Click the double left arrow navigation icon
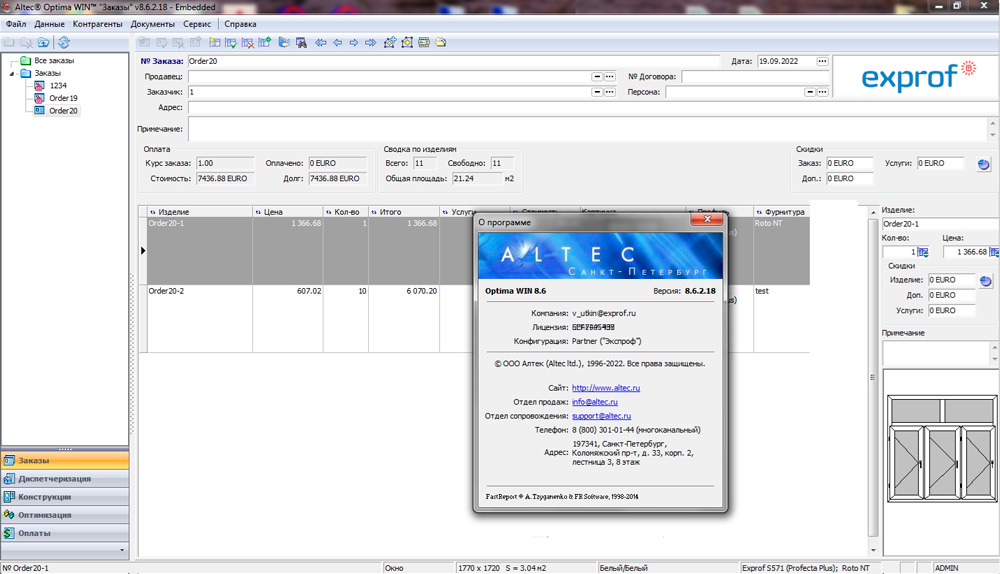 pyautogui.click(x=321, y=43)
